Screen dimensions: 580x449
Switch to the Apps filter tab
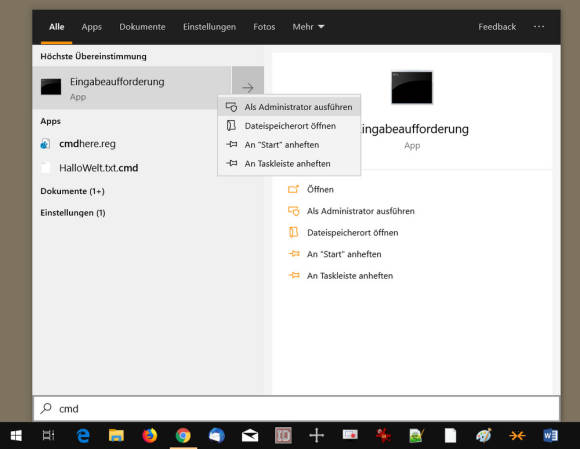pyautogui.click(x=91, y=27)
